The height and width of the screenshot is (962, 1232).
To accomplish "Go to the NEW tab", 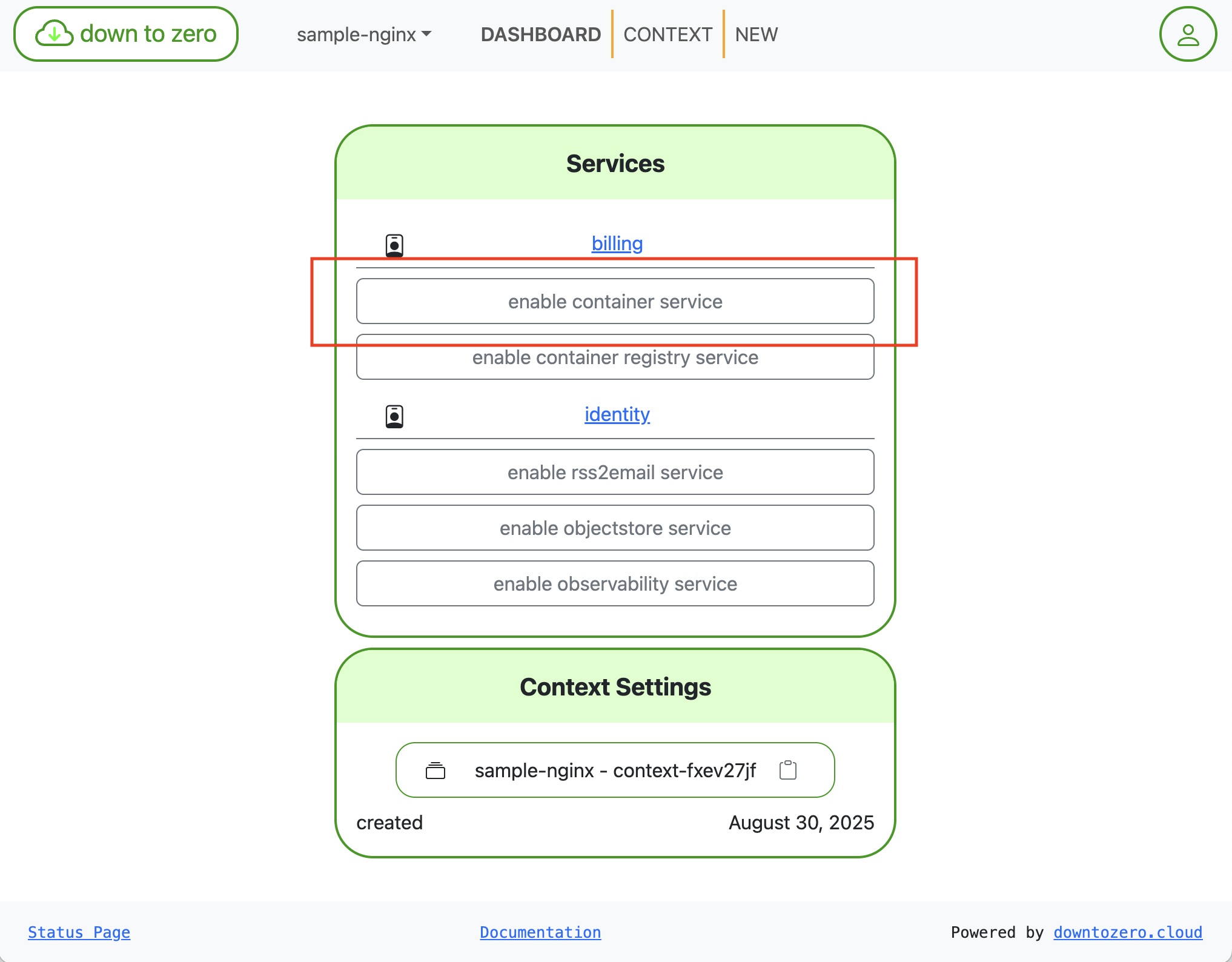I will tap(756, 35).
